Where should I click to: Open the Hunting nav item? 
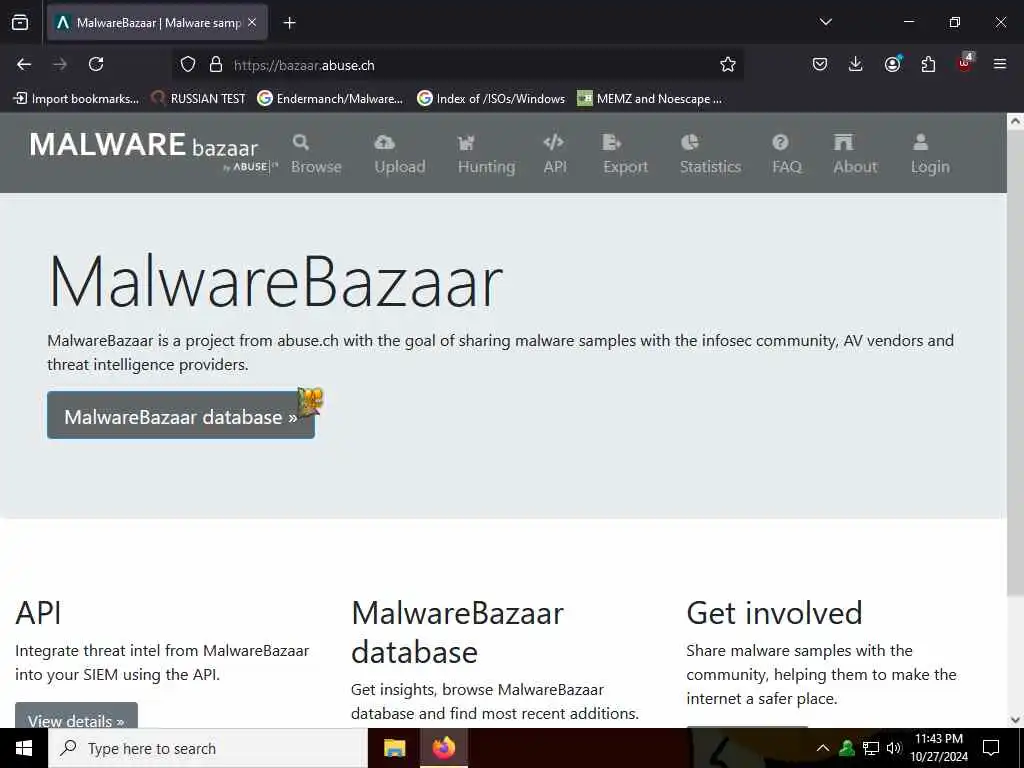click(487, 154)
